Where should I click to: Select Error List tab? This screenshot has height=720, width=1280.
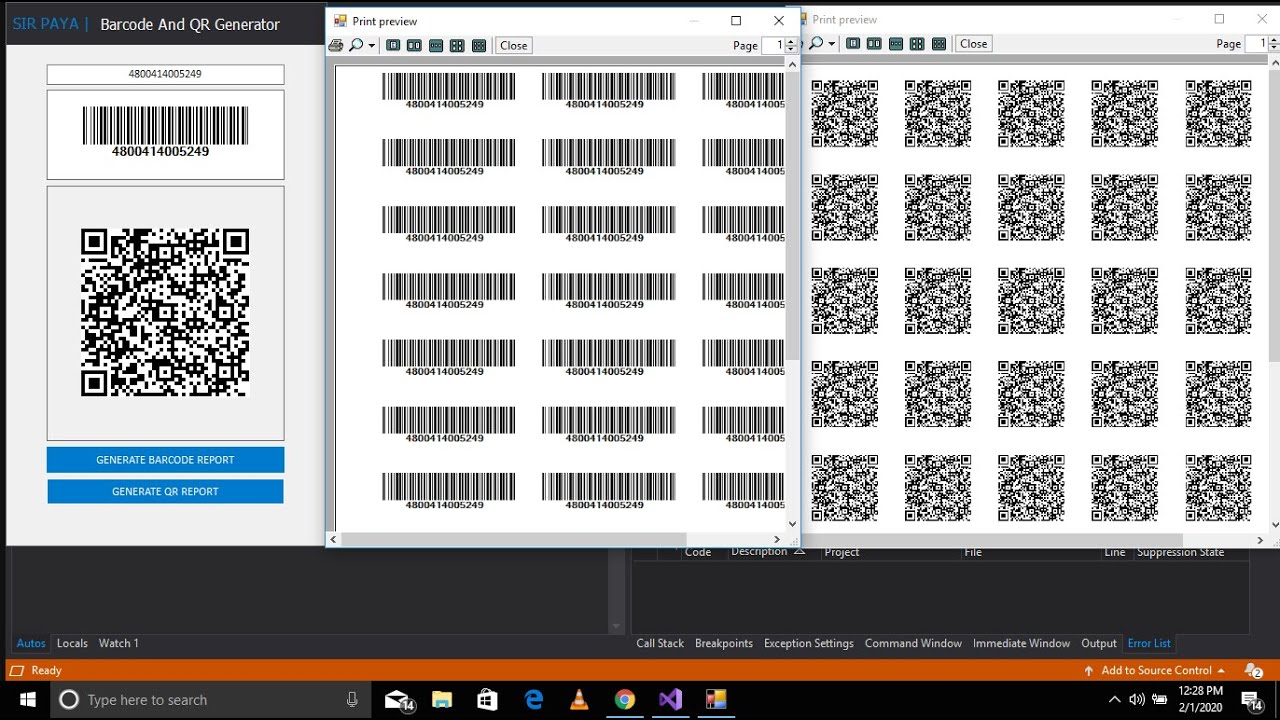(x=1149, y=643)
